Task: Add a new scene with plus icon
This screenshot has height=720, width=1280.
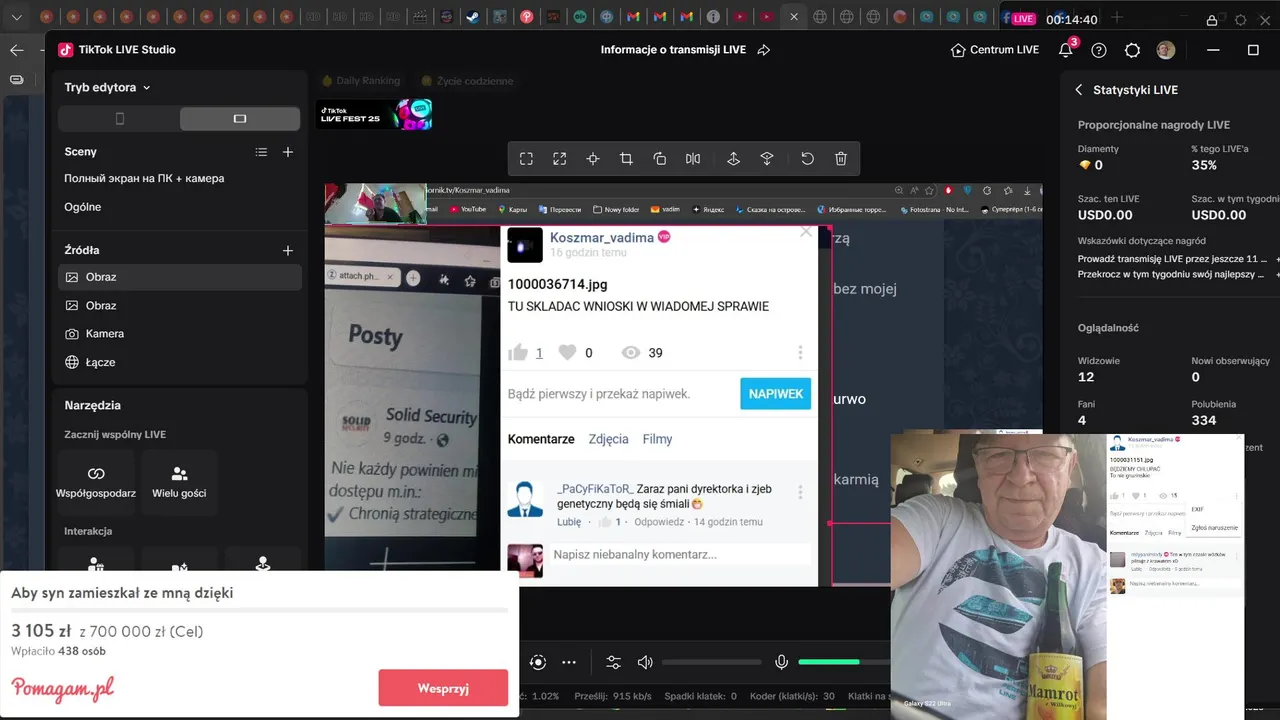Action: coord(288,152)
